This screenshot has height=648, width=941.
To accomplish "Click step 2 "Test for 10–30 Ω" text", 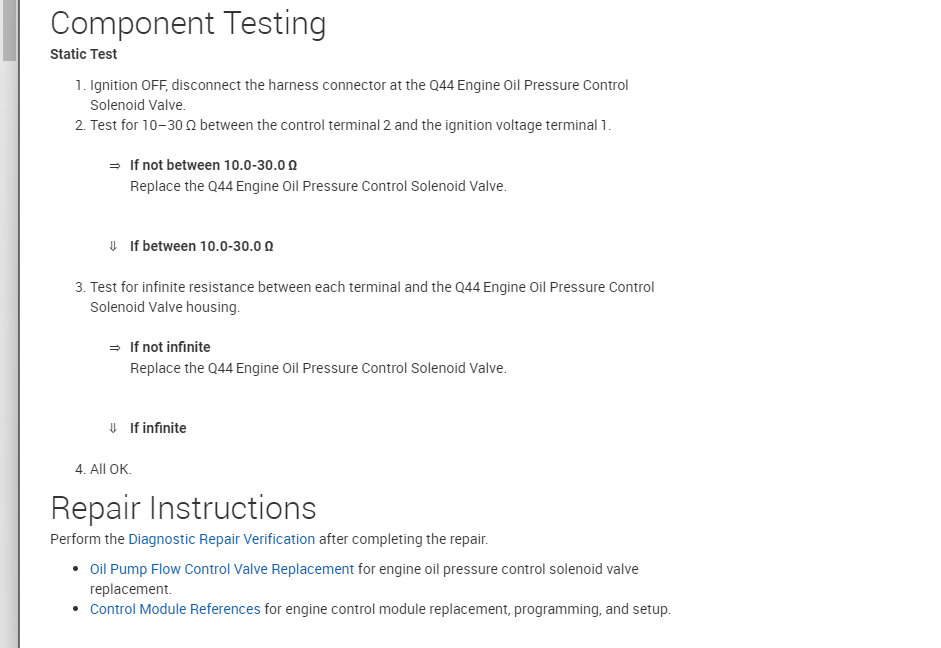I will click(x=350, y=125).
